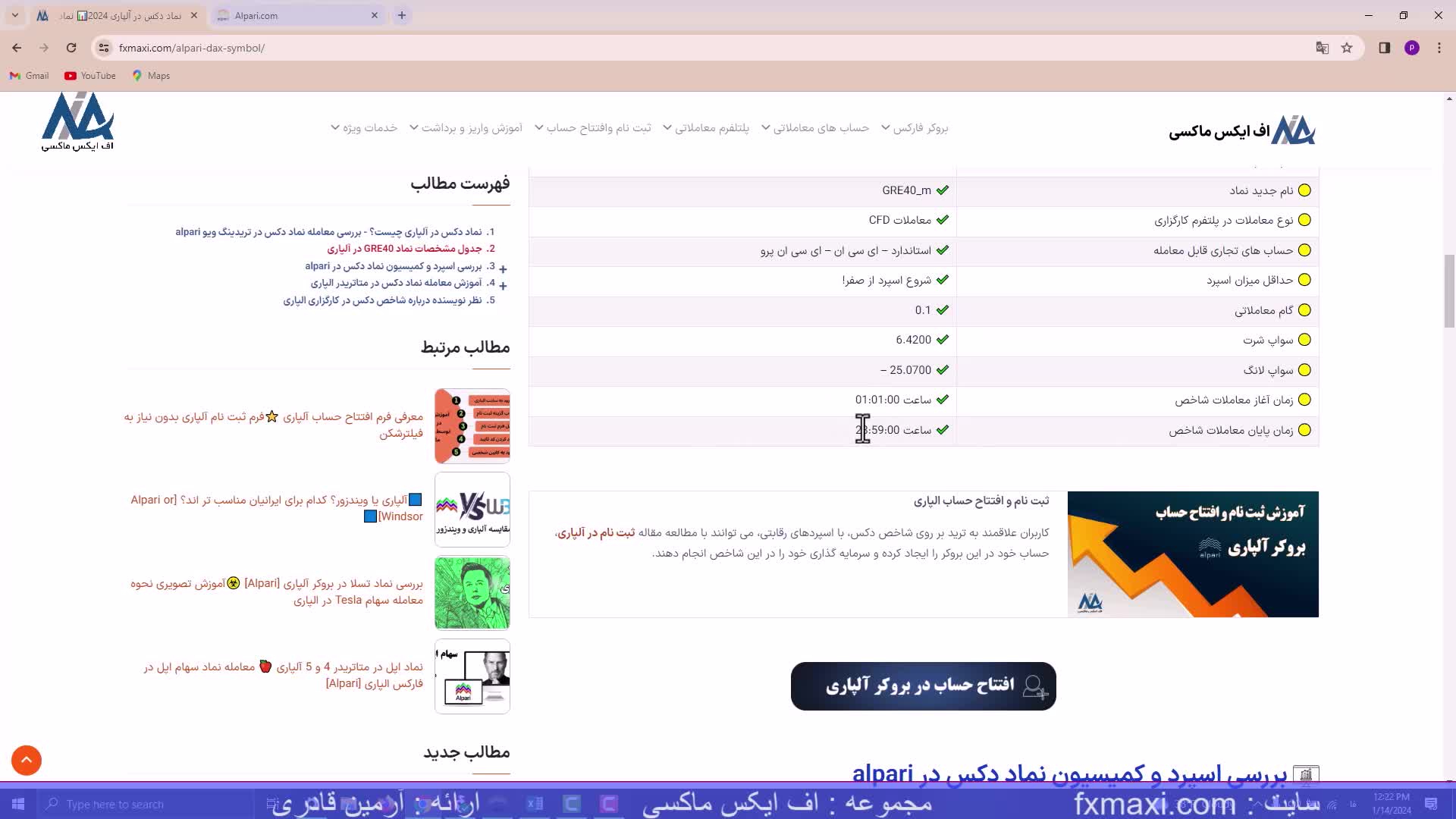Click the browser reload page icon

click(71, 48)
